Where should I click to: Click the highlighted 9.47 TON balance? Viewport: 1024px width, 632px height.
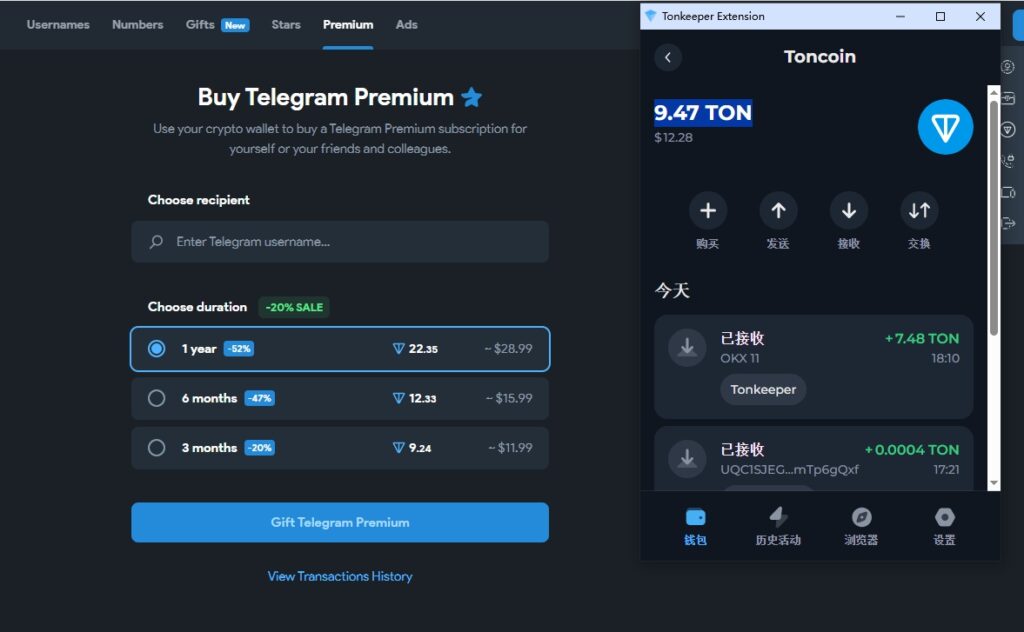point(703,113)
